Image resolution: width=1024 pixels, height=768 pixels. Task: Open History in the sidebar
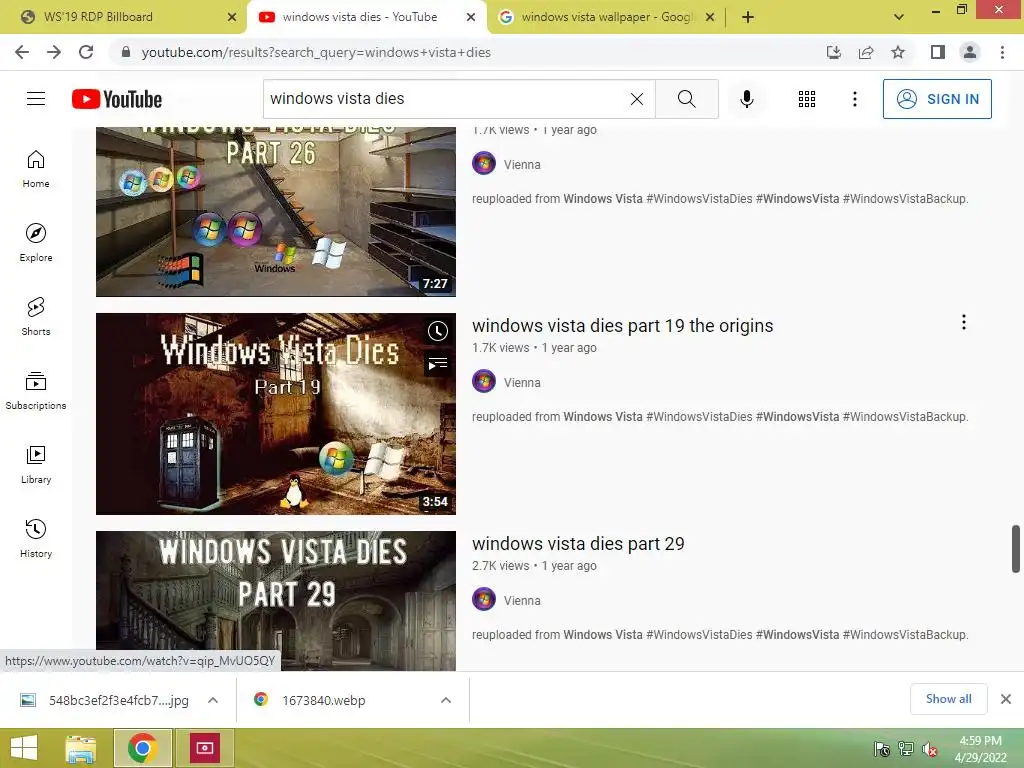36,539
